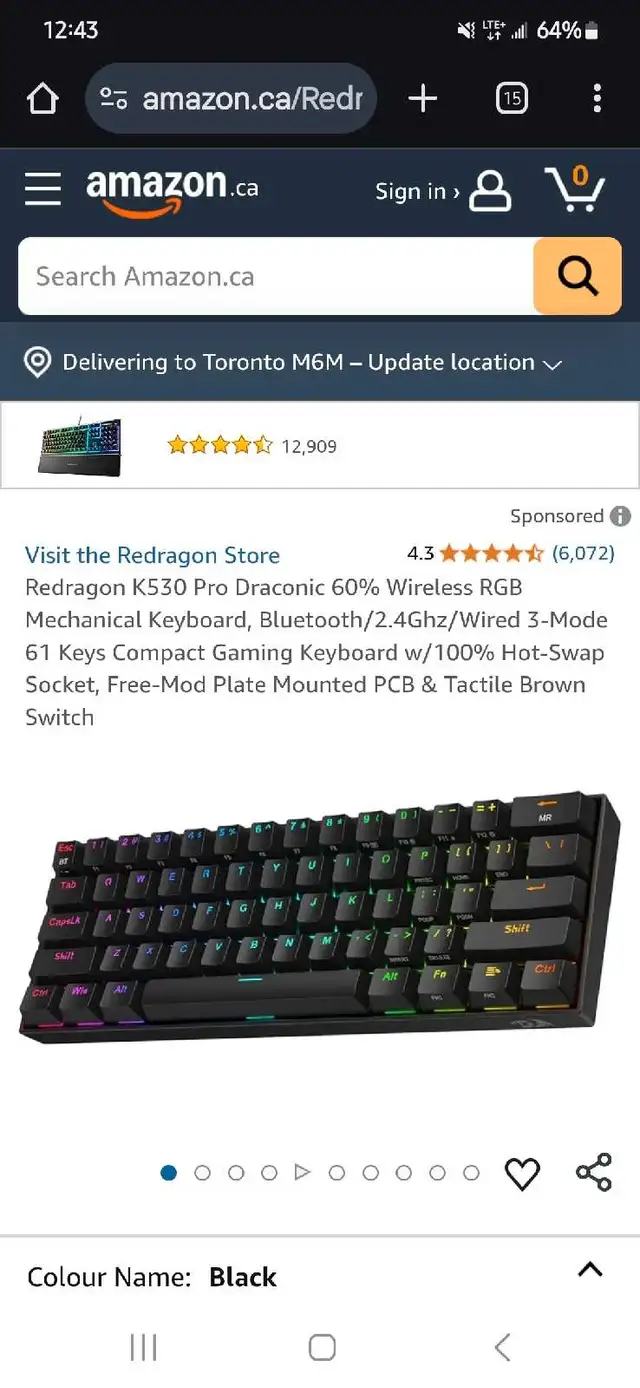The height and width of the screenshot is (1388, 640).
Task: Tap the Chrome home icon
Action: coord(42,98)
